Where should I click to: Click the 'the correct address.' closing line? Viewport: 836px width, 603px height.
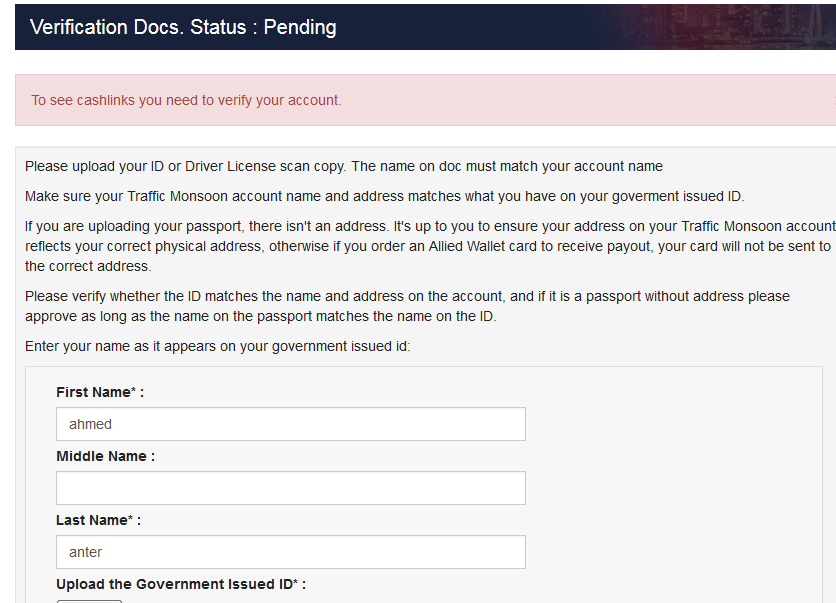point(88,266)
